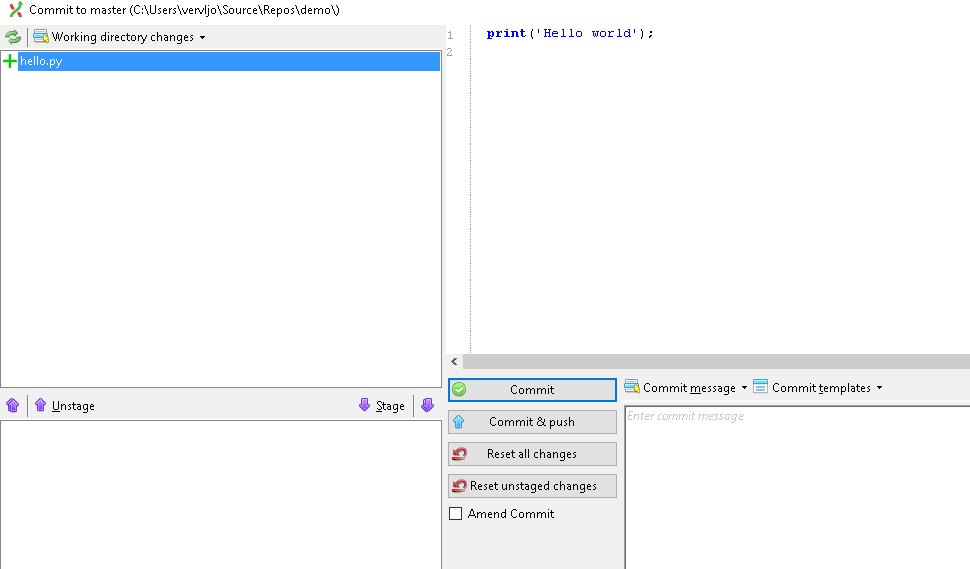Select hello.py in the unstaged list

tap(229, 61)
